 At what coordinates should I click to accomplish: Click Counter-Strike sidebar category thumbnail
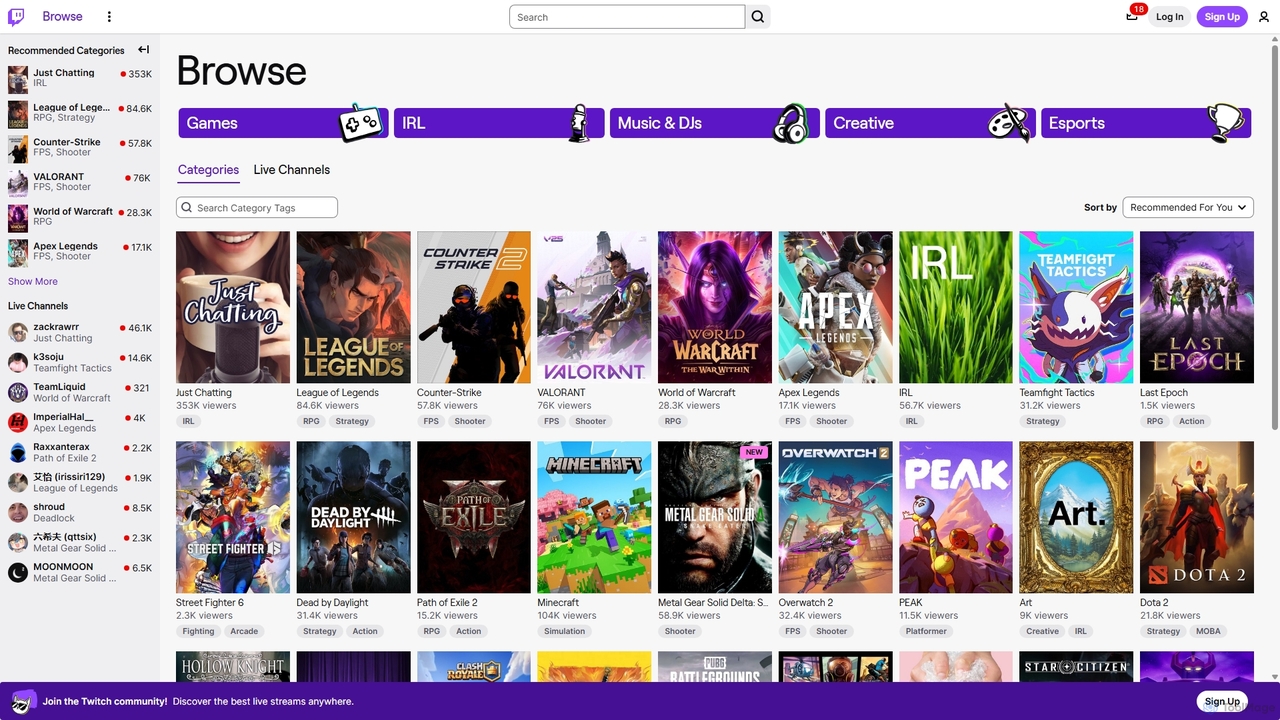[18, 148]
